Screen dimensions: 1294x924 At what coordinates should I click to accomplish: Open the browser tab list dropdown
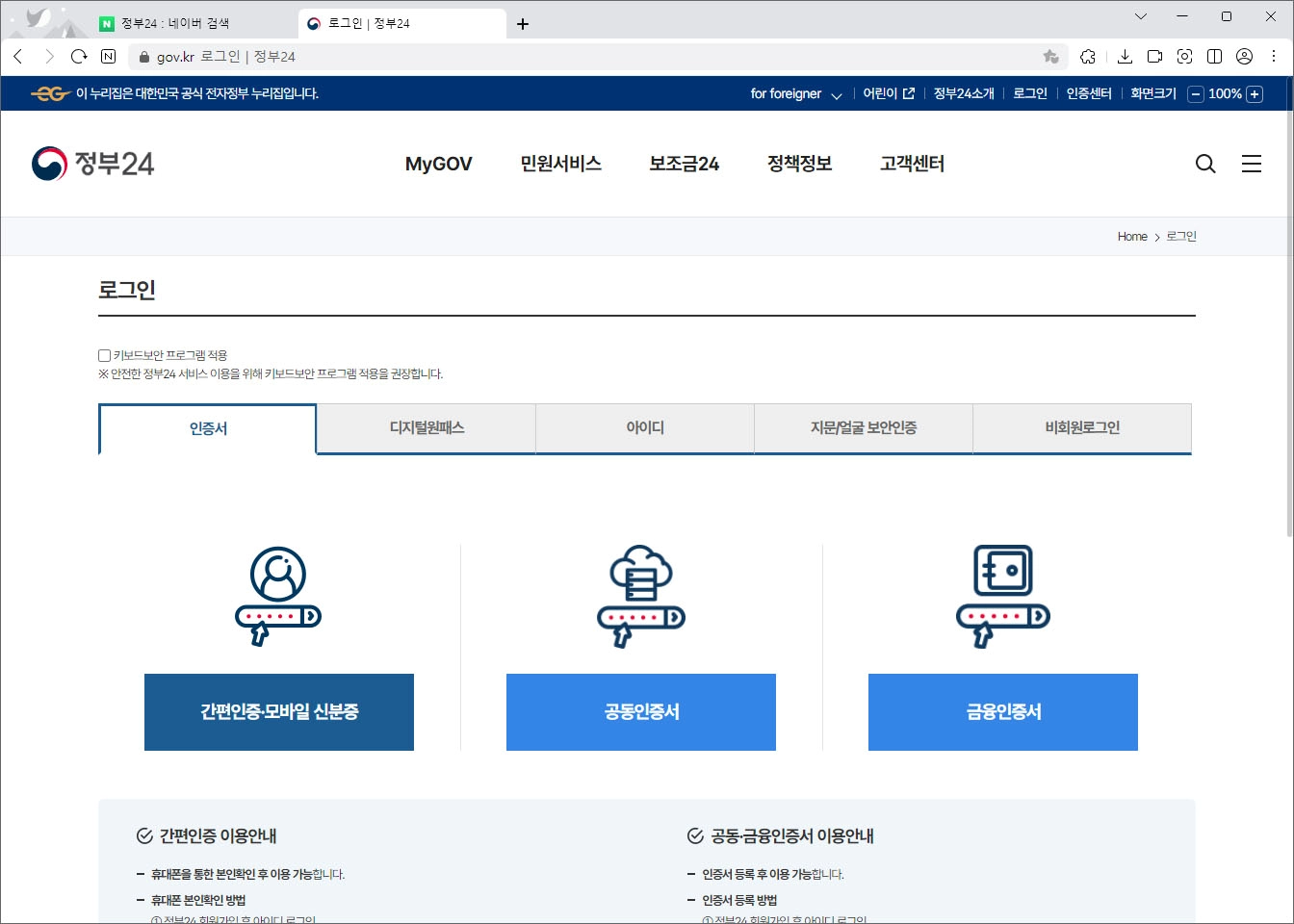click(1140, 16)
